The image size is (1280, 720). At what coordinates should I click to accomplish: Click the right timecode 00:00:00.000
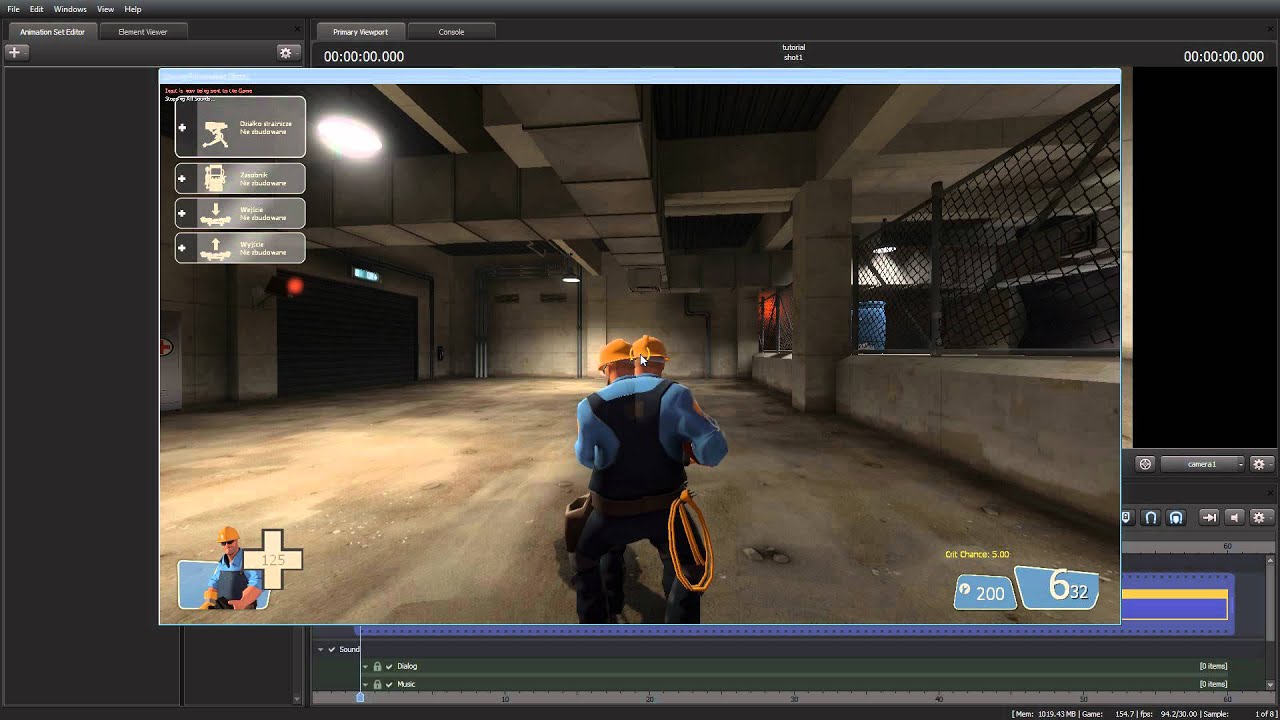click(x=1224, y=57)
